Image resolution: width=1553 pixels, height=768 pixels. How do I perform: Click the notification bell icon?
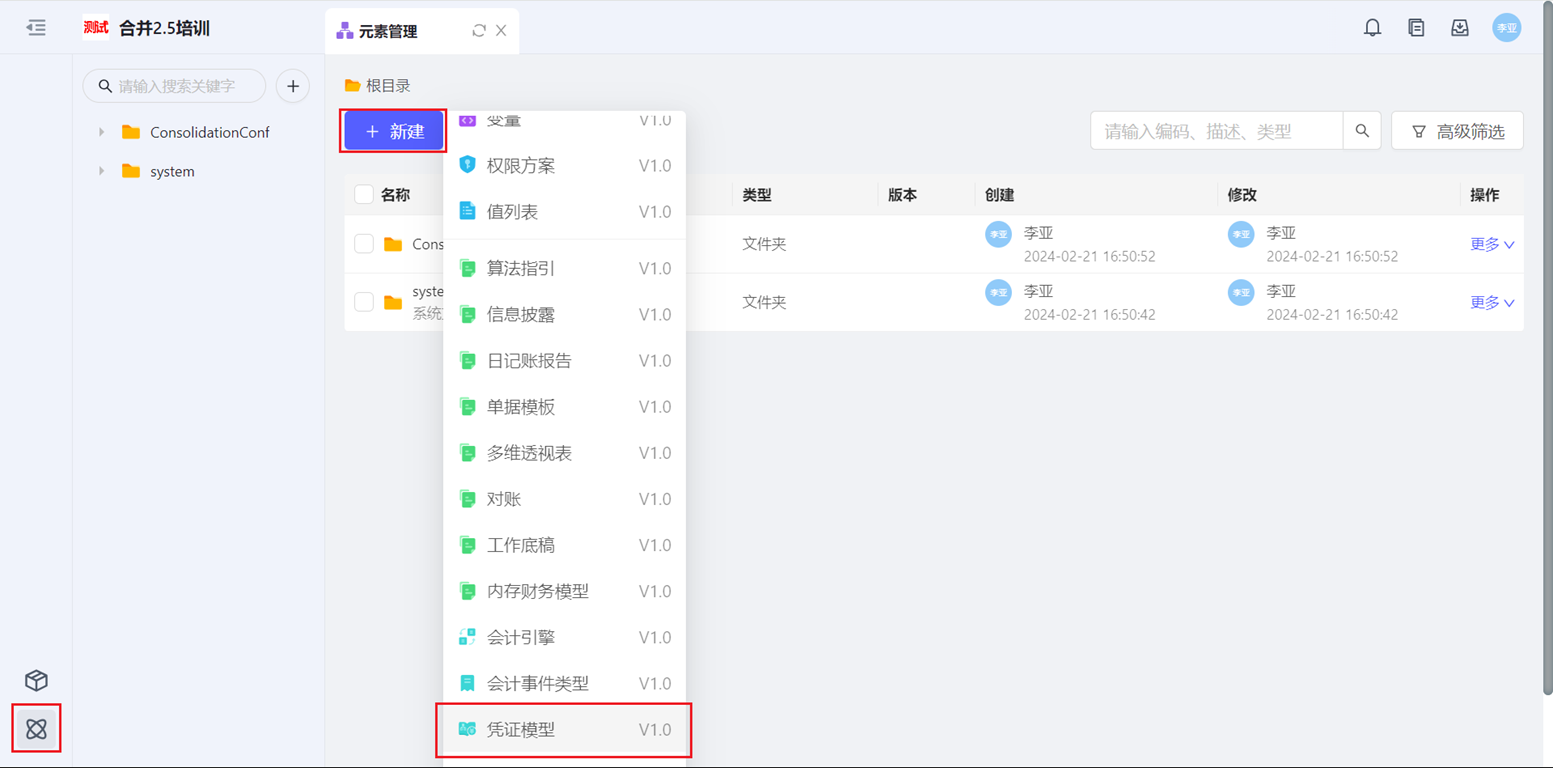tap(1372, 28)
